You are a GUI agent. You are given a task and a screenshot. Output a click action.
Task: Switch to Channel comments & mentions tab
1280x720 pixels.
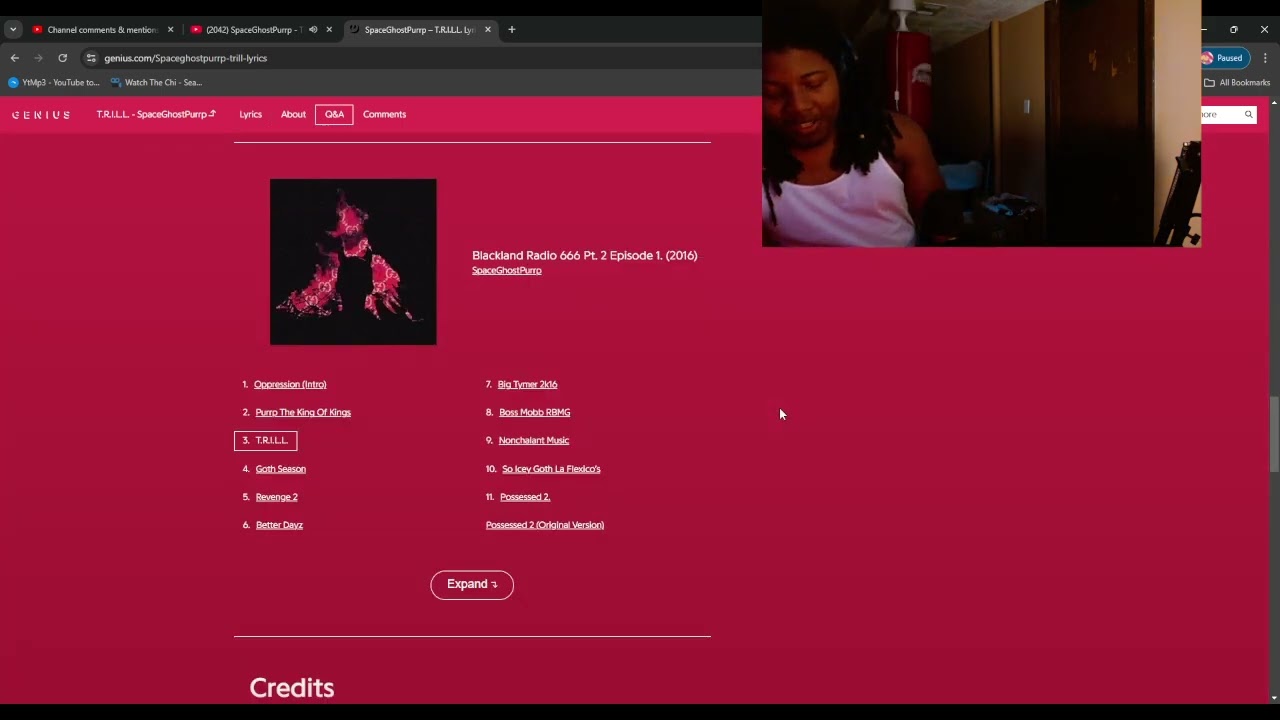pyautogui.click(x=103, y=30)
